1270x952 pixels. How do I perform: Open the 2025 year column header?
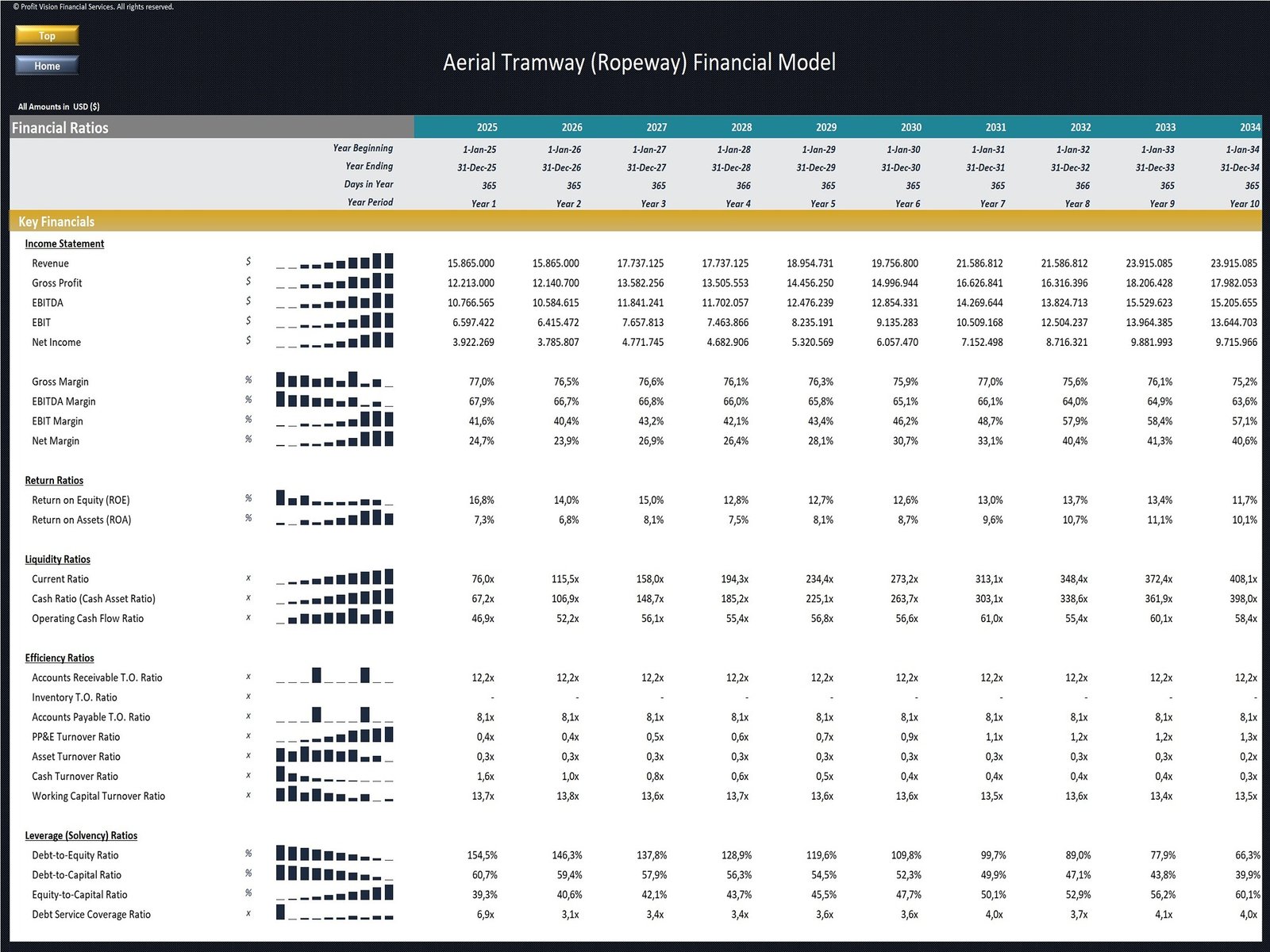(x=486, y=127)
